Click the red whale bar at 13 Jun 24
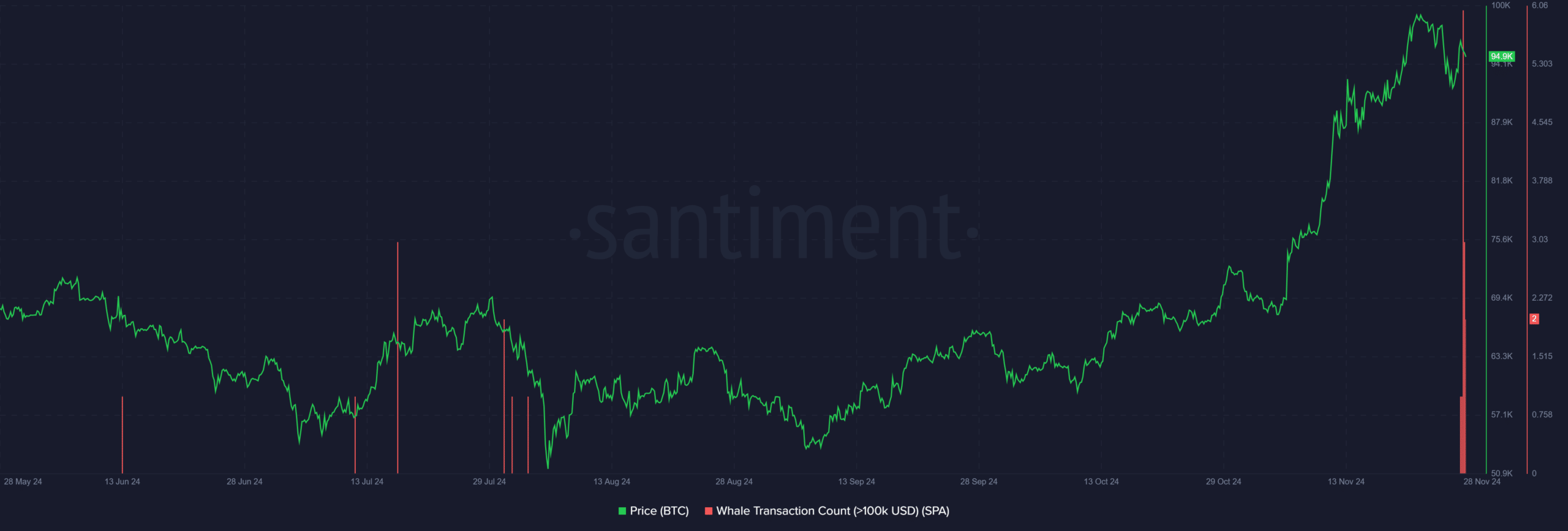 123,435
